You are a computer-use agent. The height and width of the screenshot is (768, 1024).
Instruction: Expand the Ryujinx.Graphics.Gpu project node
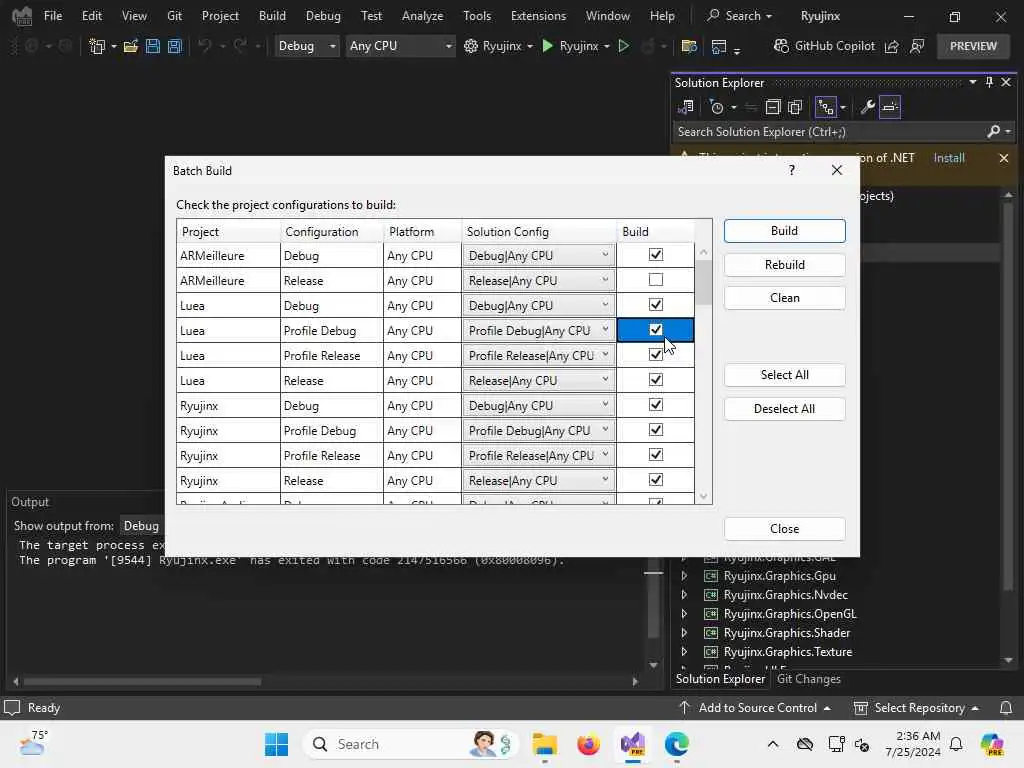point(684,576)
